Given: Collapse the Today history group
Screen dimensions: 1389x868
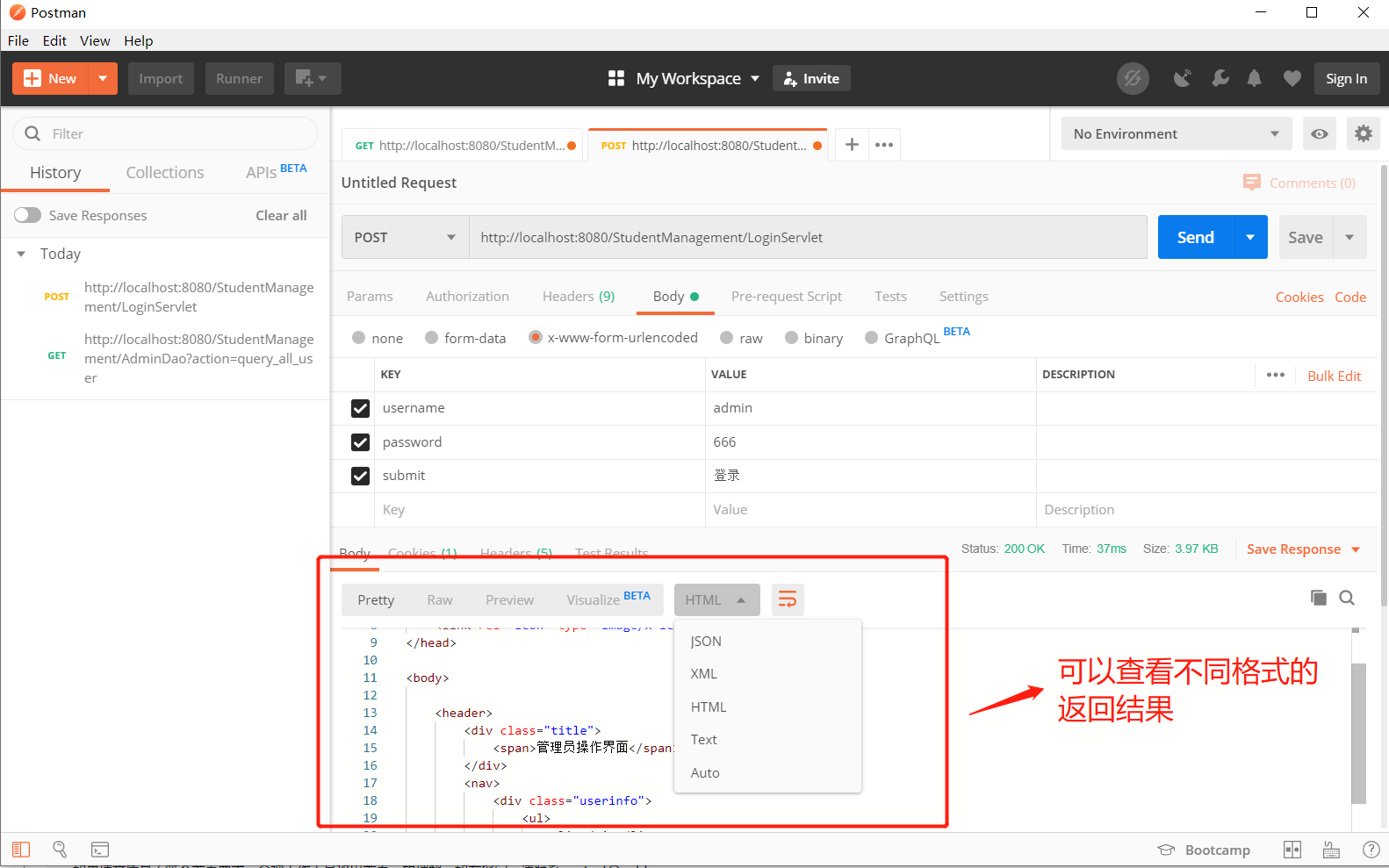Looking at the screenshot, I should pyautogui.click(x=21, y=254).
